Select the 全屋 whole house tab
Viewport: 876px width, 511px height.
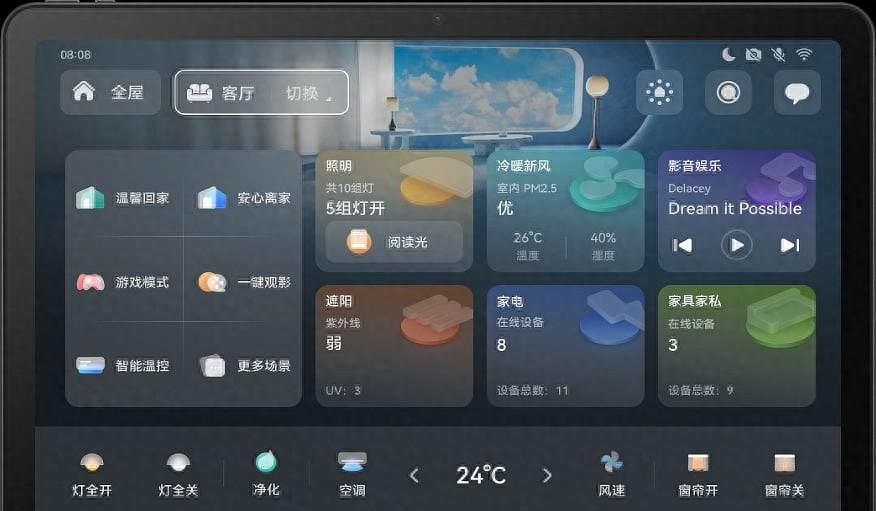coord(111,93)
